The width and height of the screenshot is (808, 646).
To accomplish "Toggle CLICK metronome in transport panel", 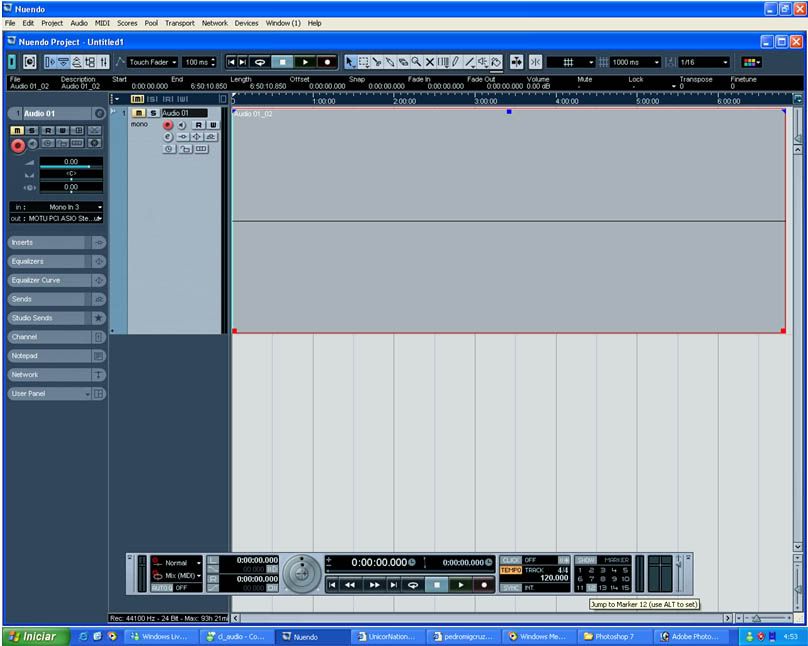I will tap(511, 560).
